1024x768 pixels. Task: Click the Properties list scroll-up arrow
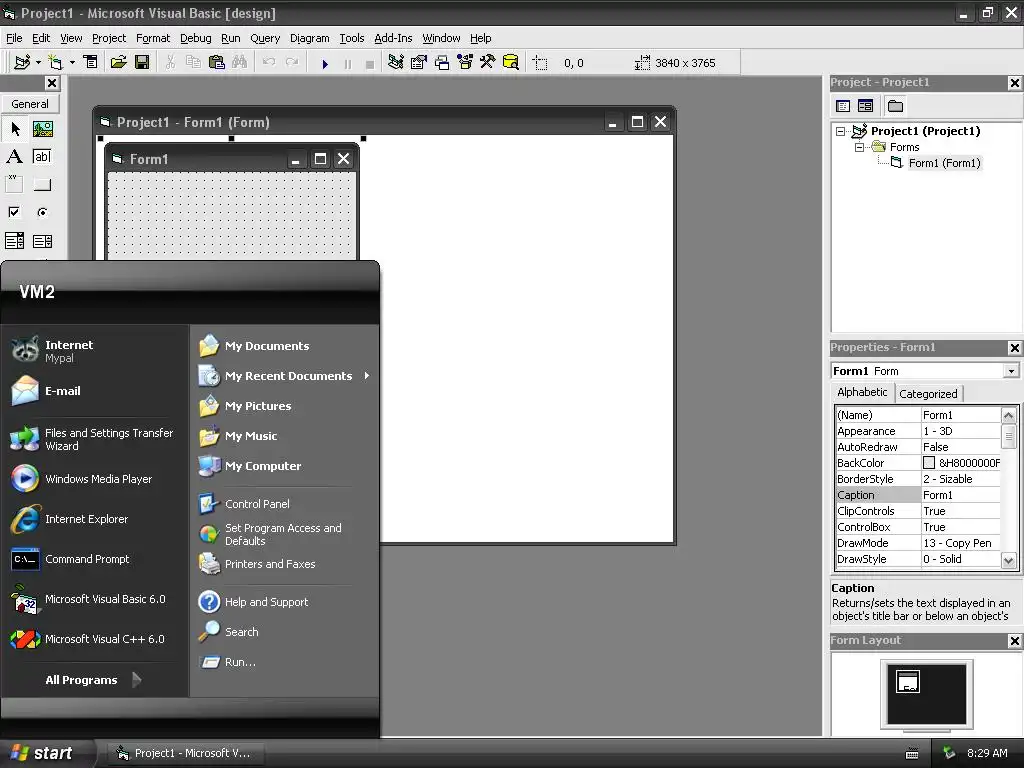1008,415
